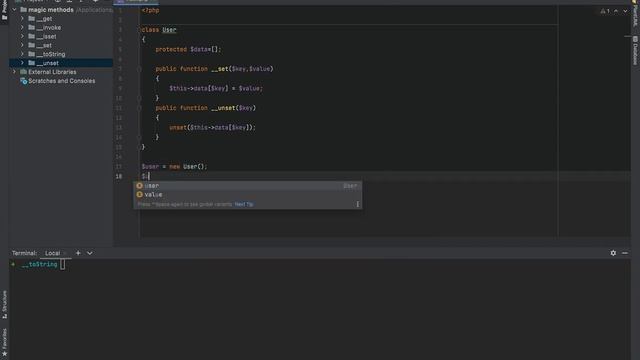
Task: Open the Favorites tool window tab
Action: (x=4, y=342)
